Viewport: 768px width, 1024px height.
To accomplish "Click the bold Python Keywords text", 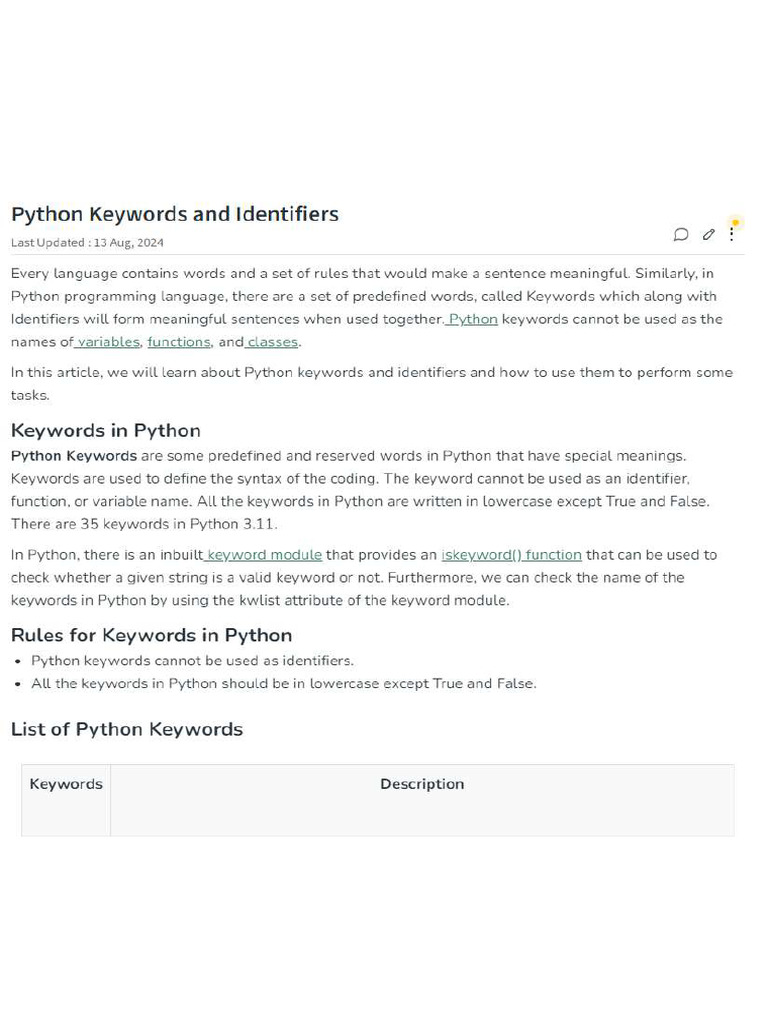I will [74, 456].
